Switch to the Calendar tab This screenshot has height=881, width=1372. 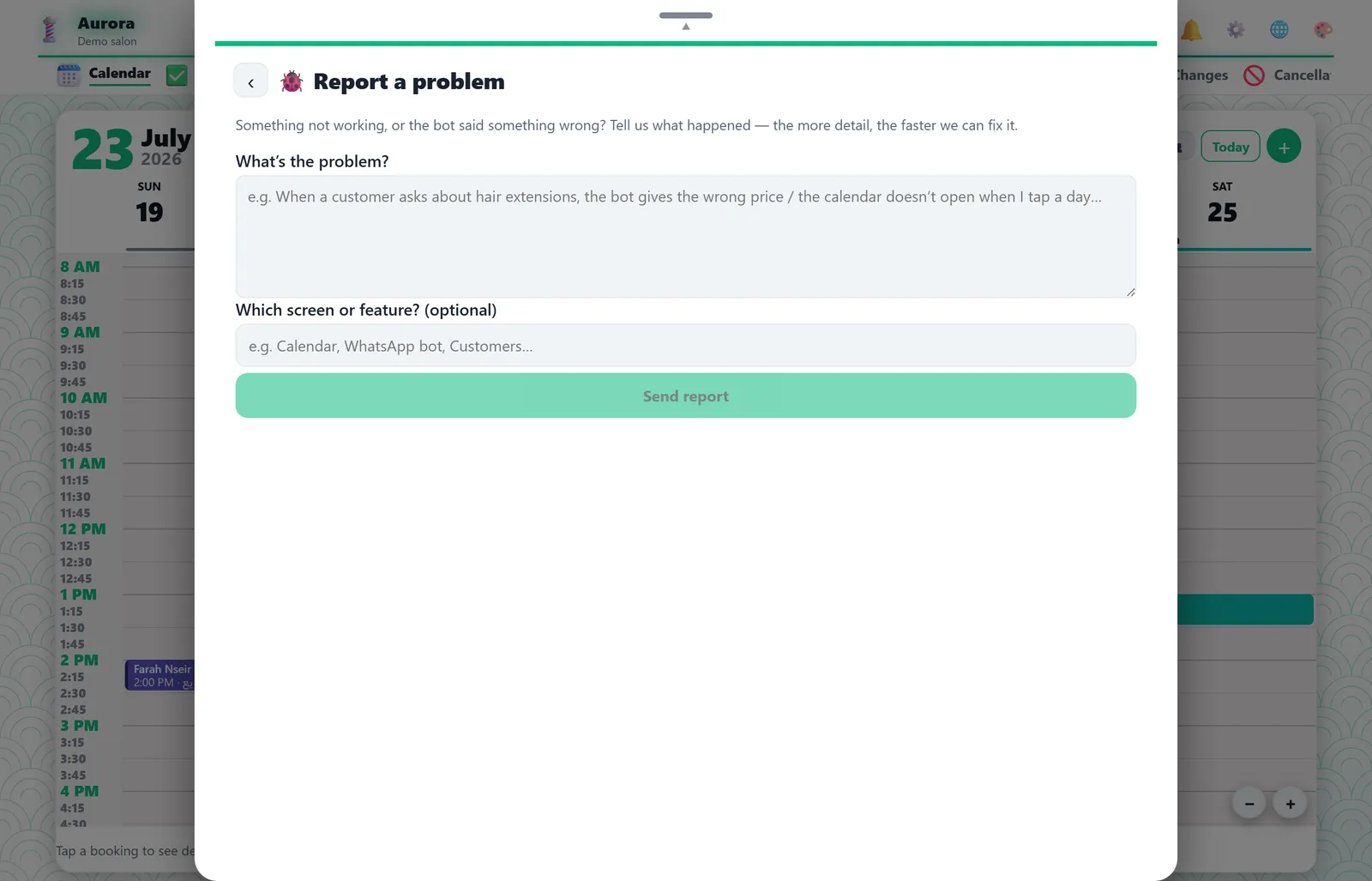click(119, 74)
